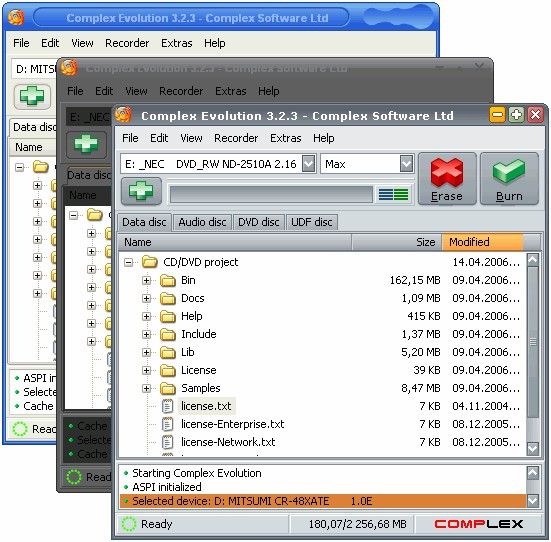
Task: Click the 180,07/2 256,68 MB status text
Action: [358, 524]
